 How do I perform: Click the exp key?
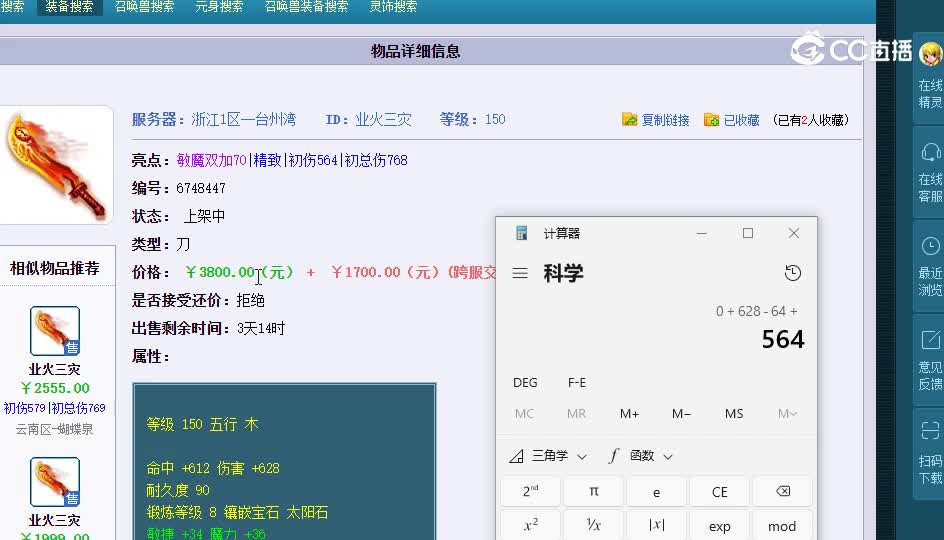[x=719, y=526]
